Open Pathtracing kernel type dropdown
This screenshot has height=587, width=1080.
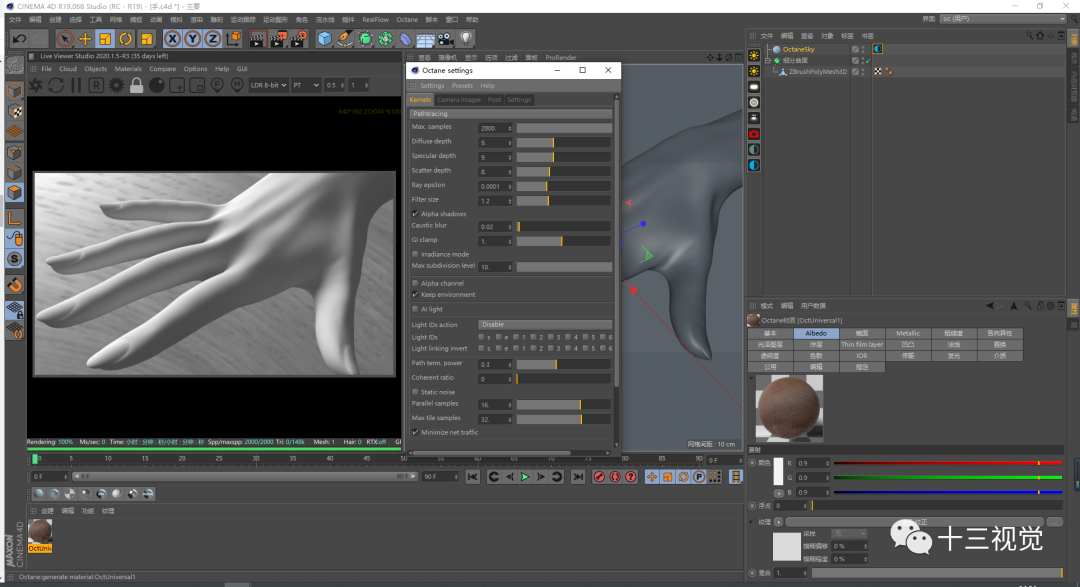click(x=510, y=114)
